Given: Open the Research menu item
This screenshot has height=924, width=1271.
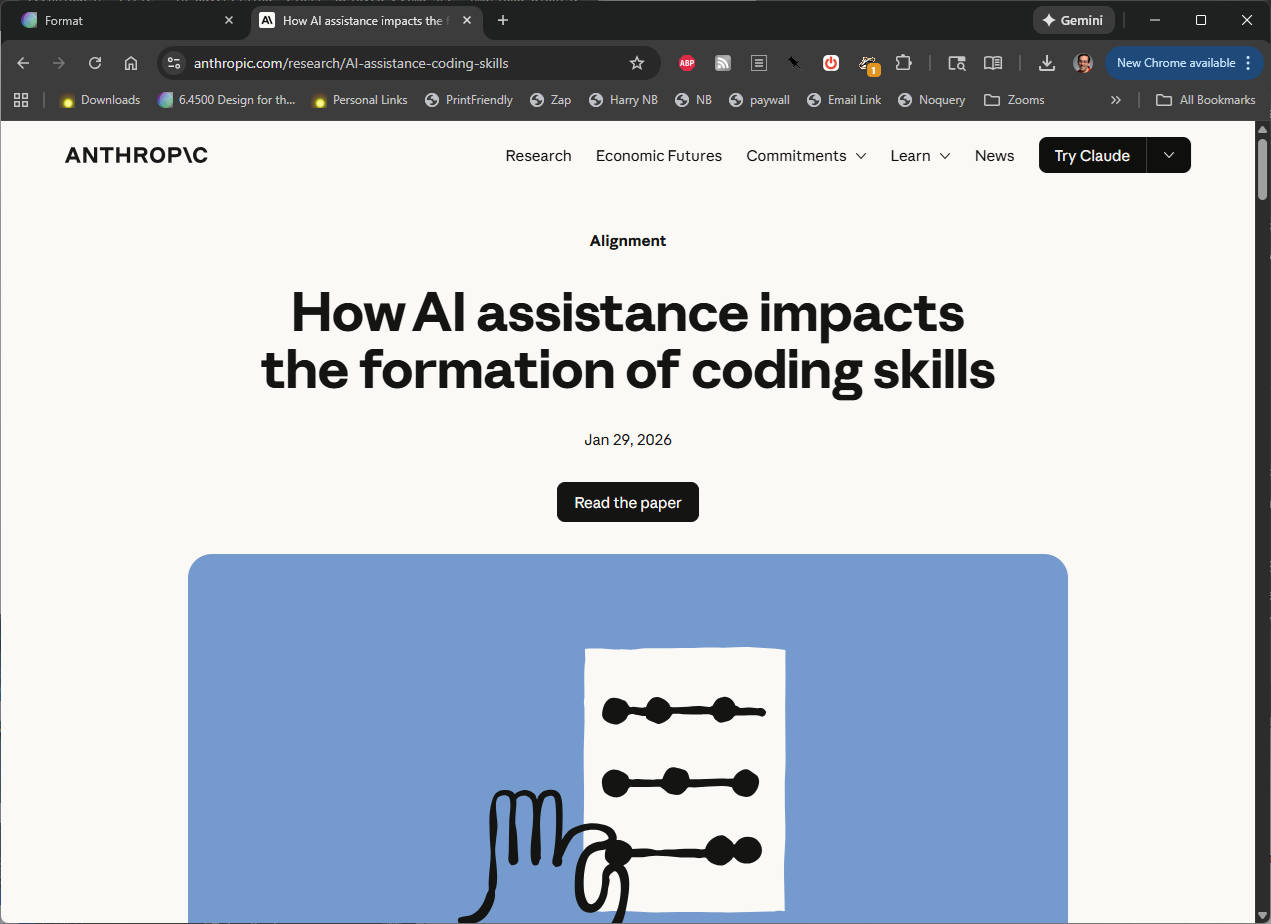Looking at the screenshot, I should [x=538, y=156].
